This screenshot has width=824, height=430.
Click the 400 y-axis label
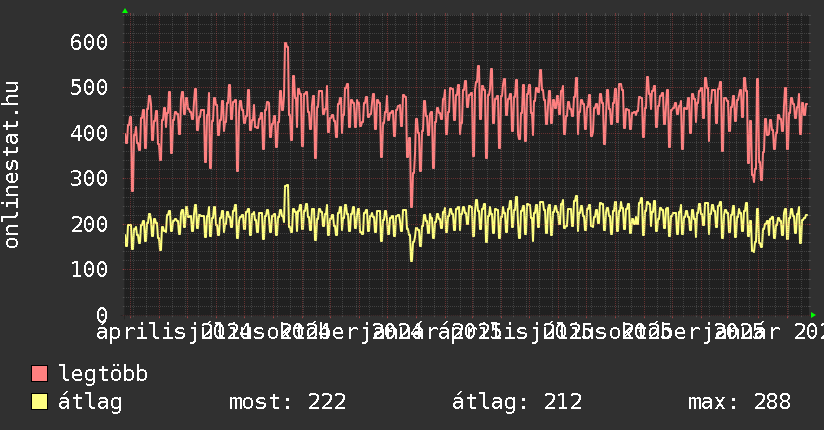(88, 133)
